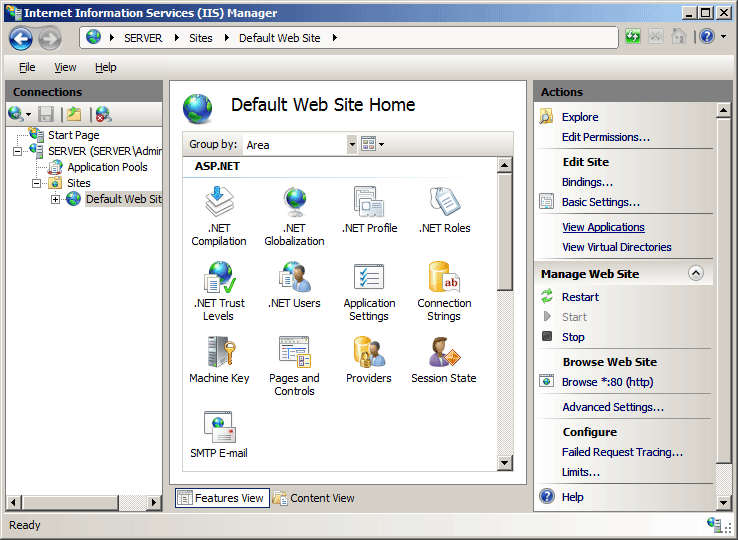Open the .NET Roles feature
The height and width of the screenshot is (540, 738).
tap(444, 210)
